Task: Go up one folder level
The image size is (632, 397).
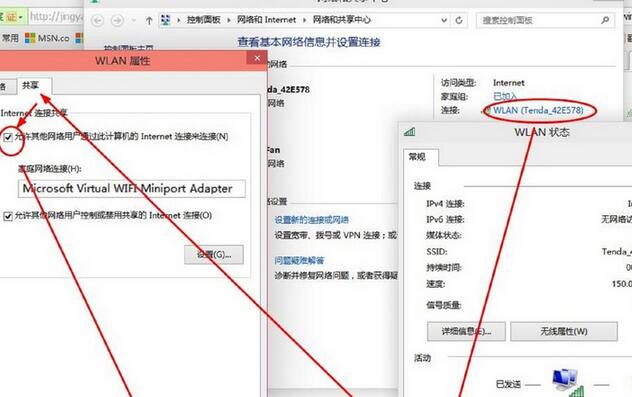Action: (149, 21)
